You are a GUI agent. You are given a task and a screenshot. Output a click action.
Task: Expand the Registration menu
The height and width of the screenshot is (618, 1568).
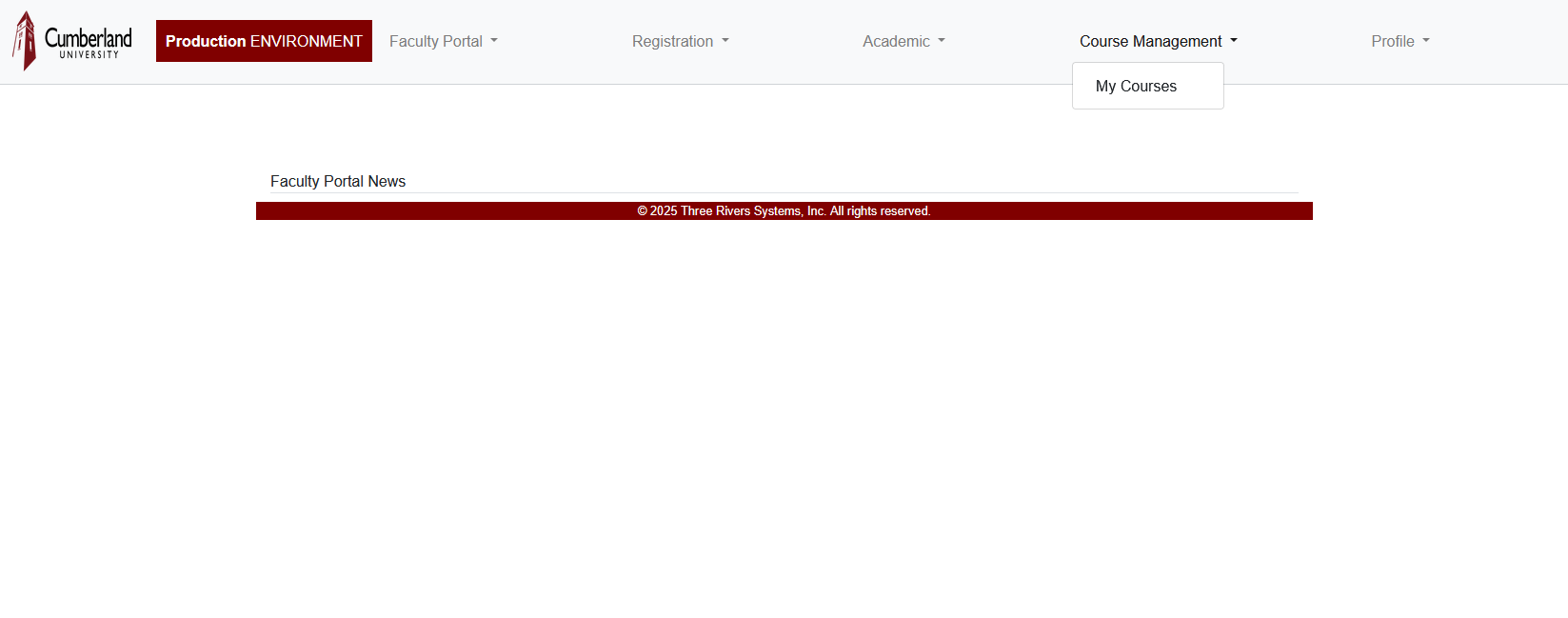point(681,41)
